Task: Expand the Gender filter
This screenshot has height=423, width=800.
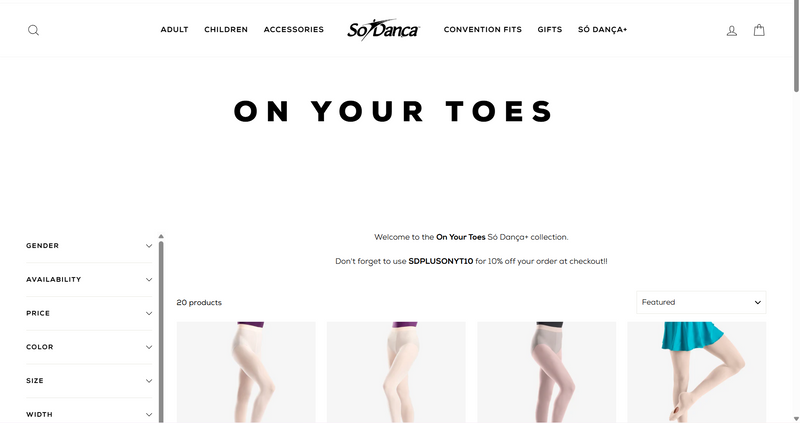Action: point(89,246)
